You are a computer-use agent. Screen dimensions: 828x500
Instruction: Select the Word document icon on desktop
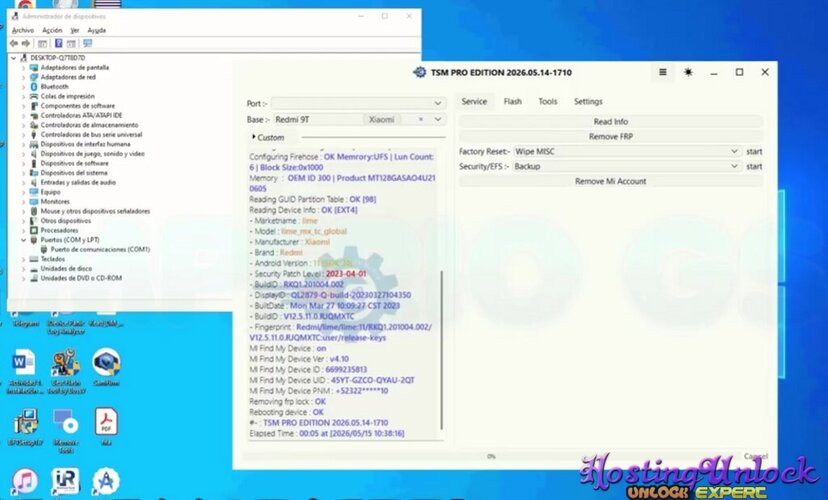pyautogui.click(x=23, y=363)
